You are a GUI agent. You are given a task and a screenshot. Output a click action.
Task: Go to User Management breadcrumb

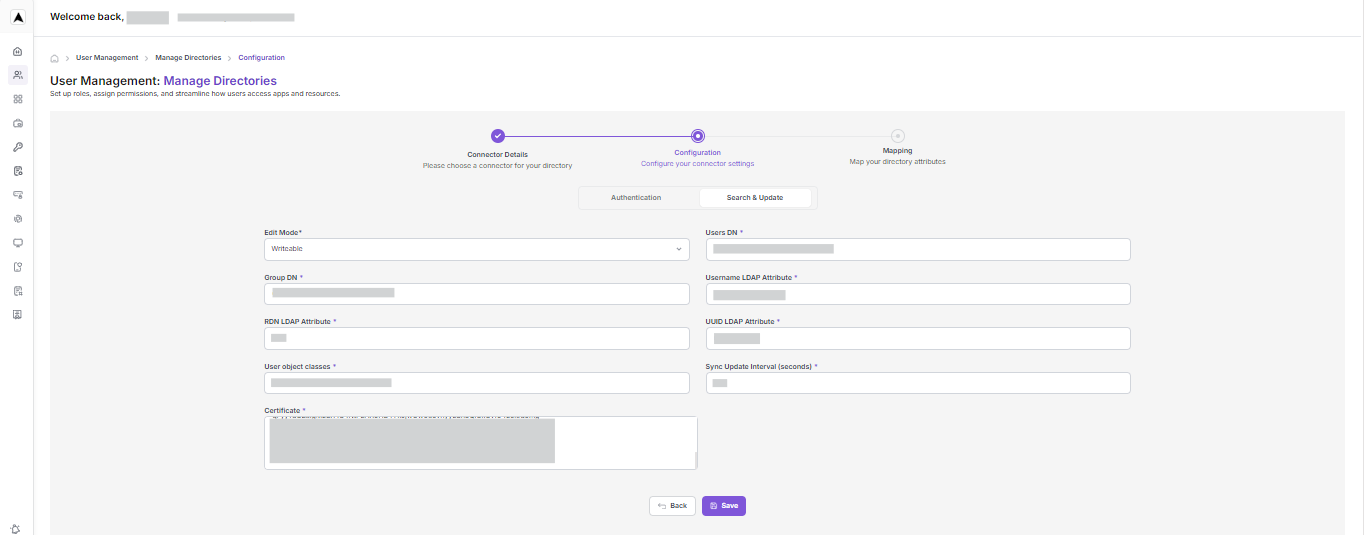(x=107, y=58)
